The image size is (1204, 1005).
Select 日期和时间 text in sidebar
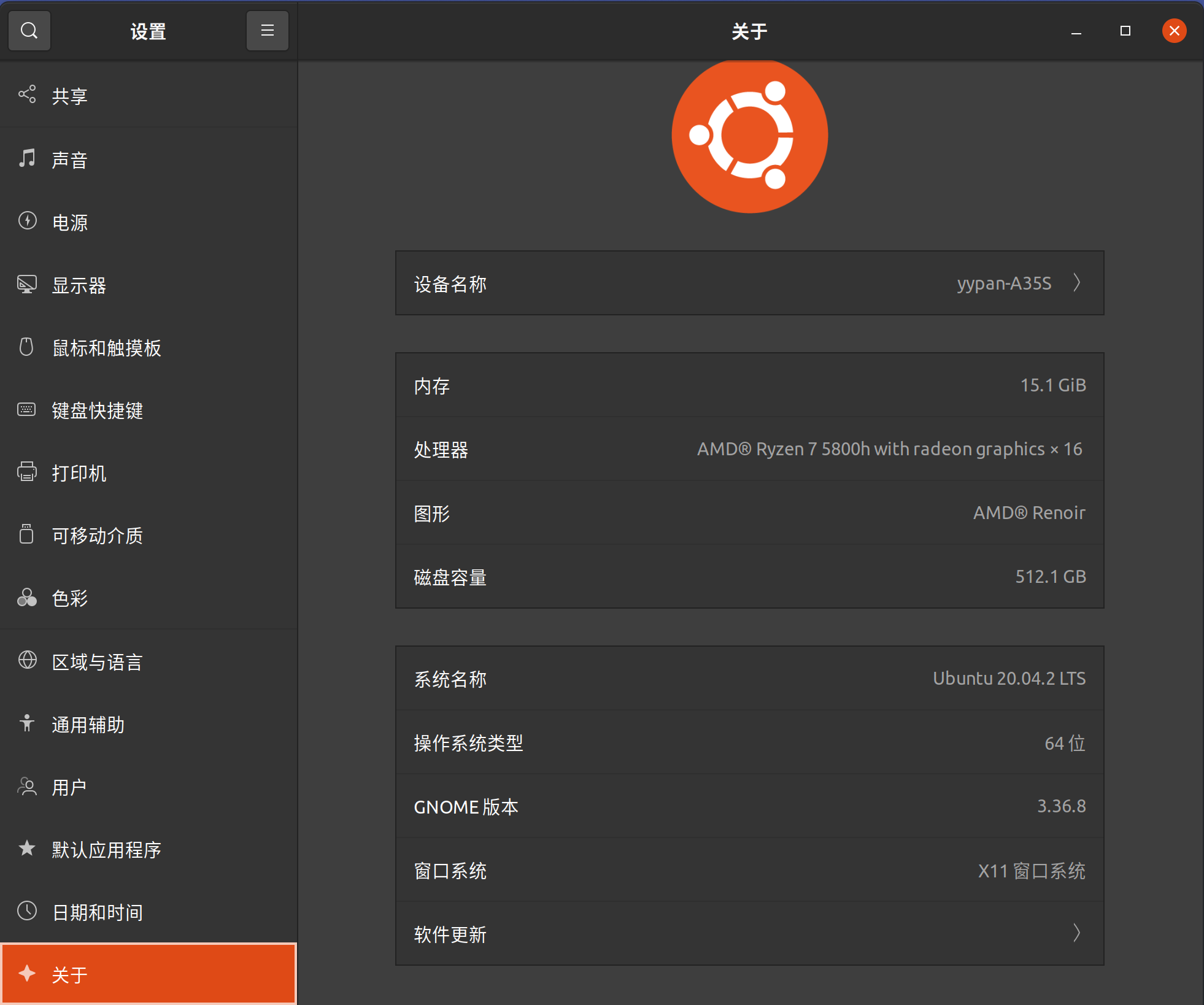(97, 912)
